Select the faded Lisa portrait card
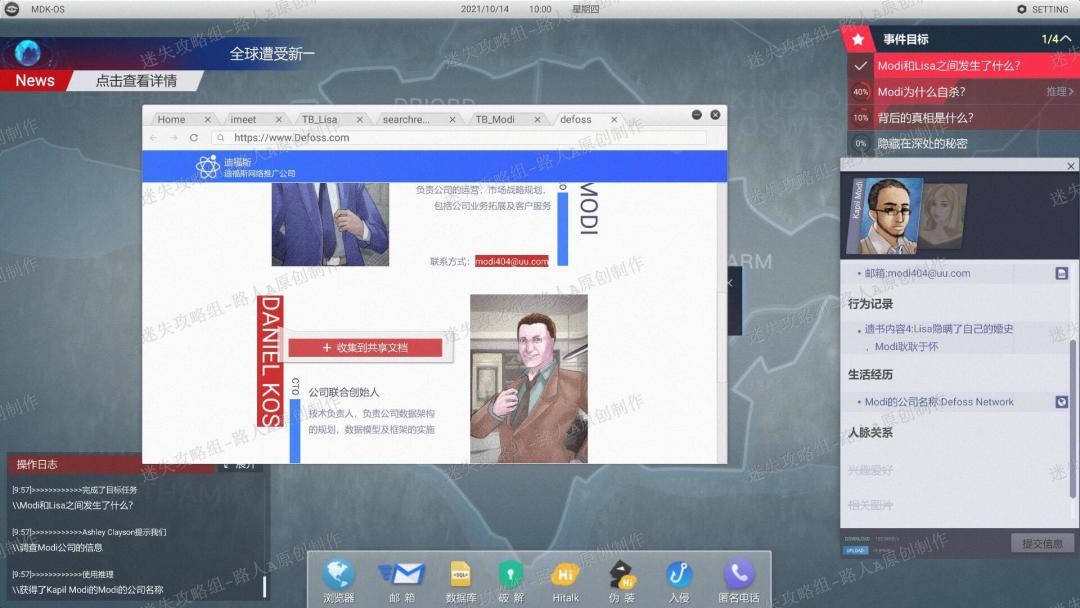The height and width of the screenshot is (608, 1080). point(943,214)
